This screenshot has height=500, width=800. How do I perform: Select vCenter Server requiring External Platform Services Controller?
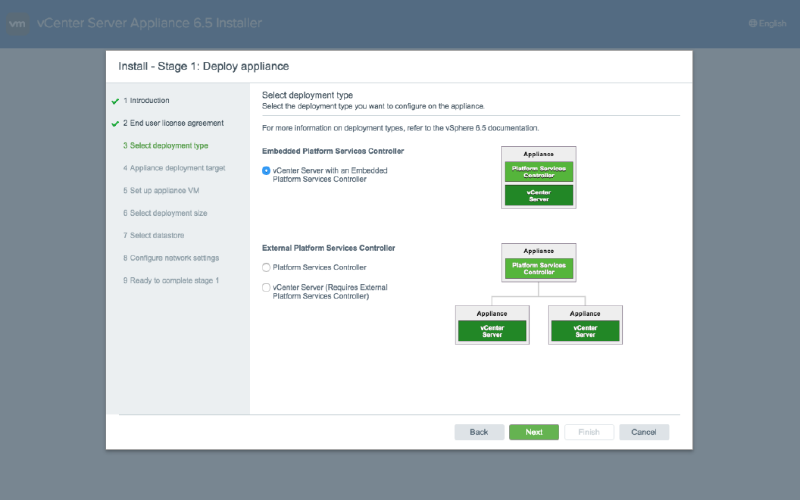[x=266, y=288]
